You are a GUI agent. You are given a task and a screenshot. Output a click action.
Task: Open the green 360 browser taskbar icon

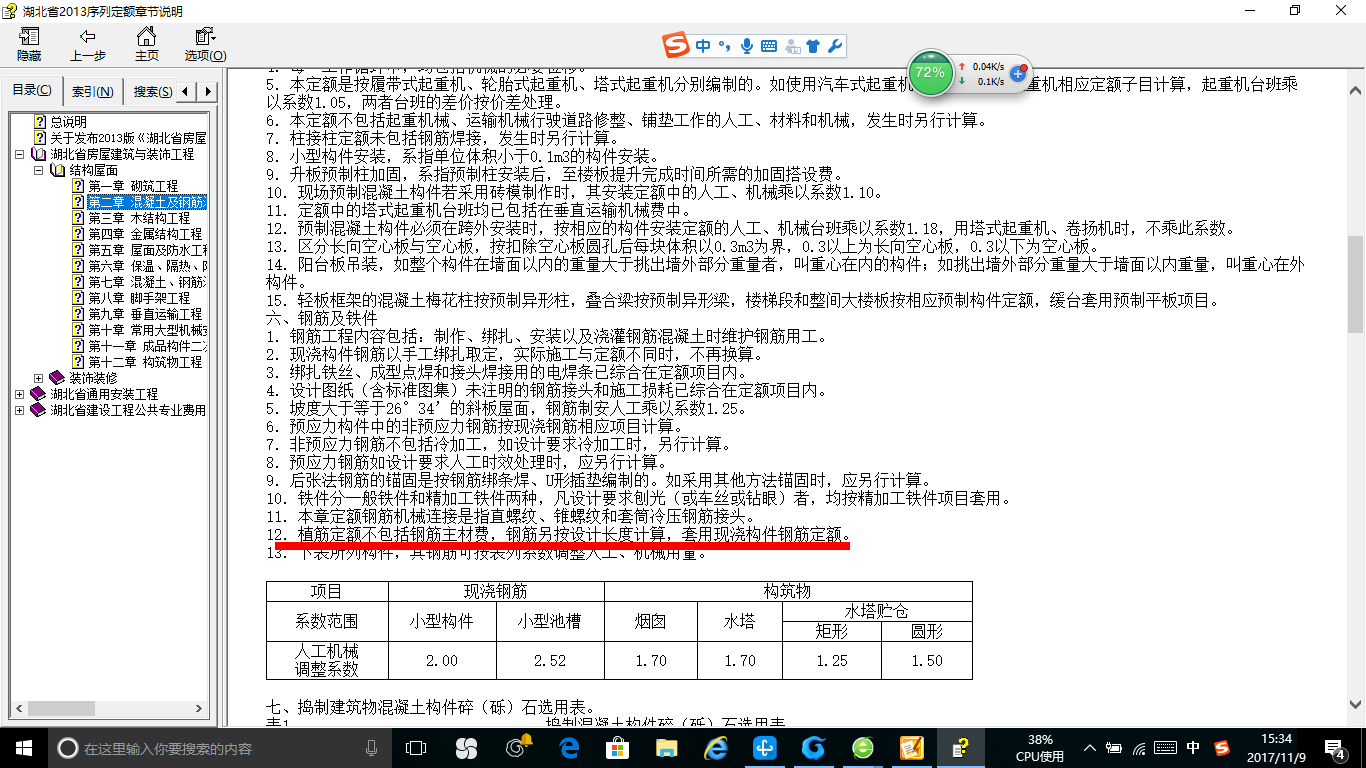tap(862, 748)
